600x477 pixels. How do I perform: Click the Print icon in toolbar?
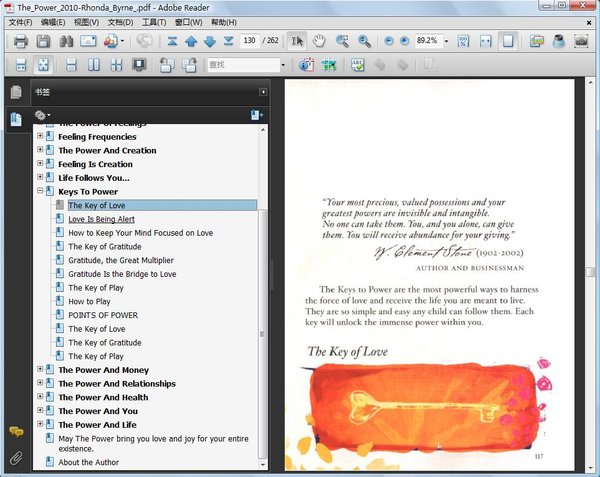pos(20,41)
